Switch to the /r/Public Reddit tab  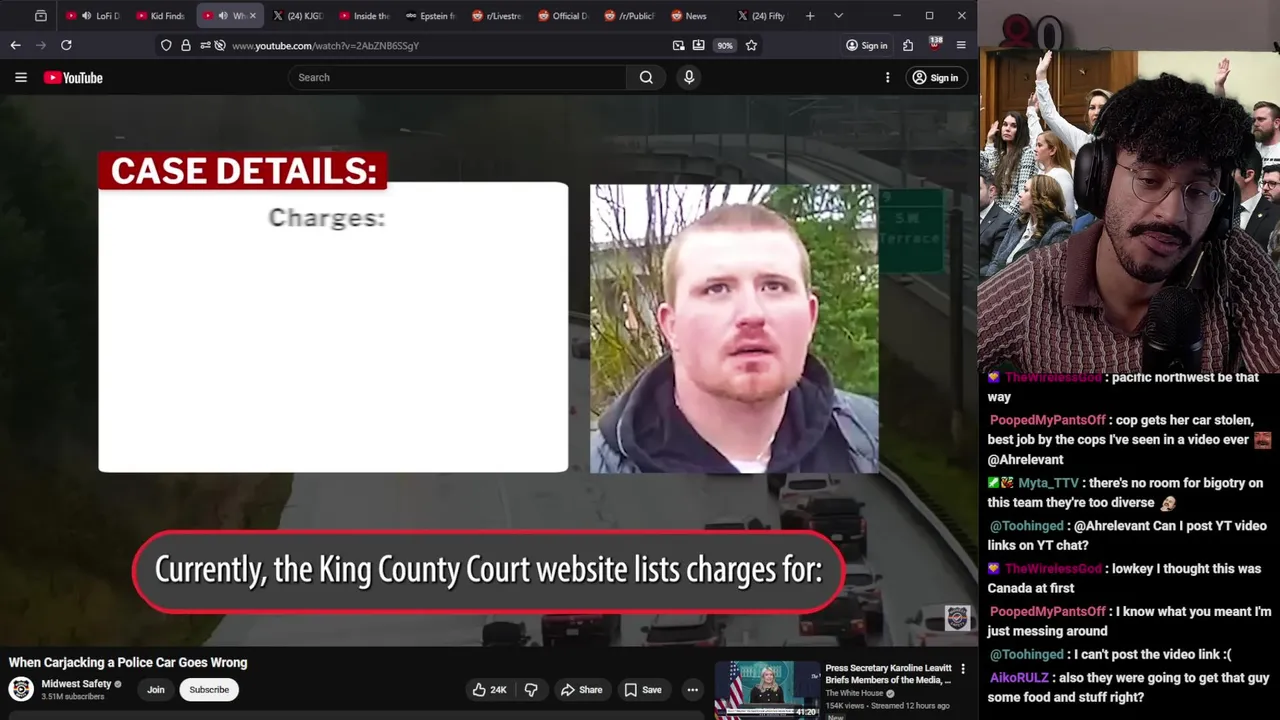(629, 16)
